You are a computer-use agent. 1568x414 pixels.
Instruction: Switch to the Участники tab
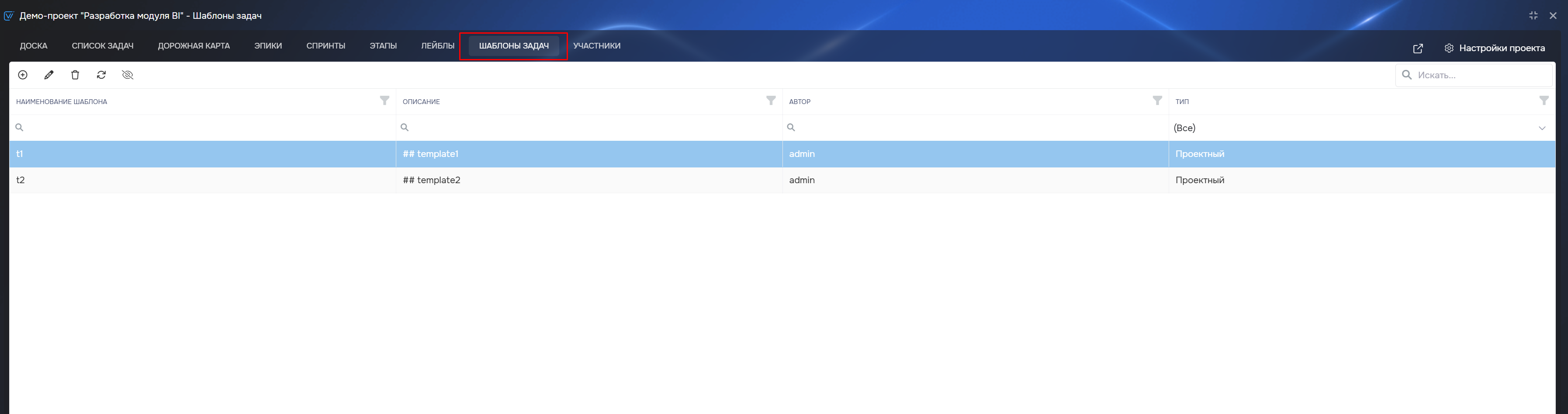596,45
